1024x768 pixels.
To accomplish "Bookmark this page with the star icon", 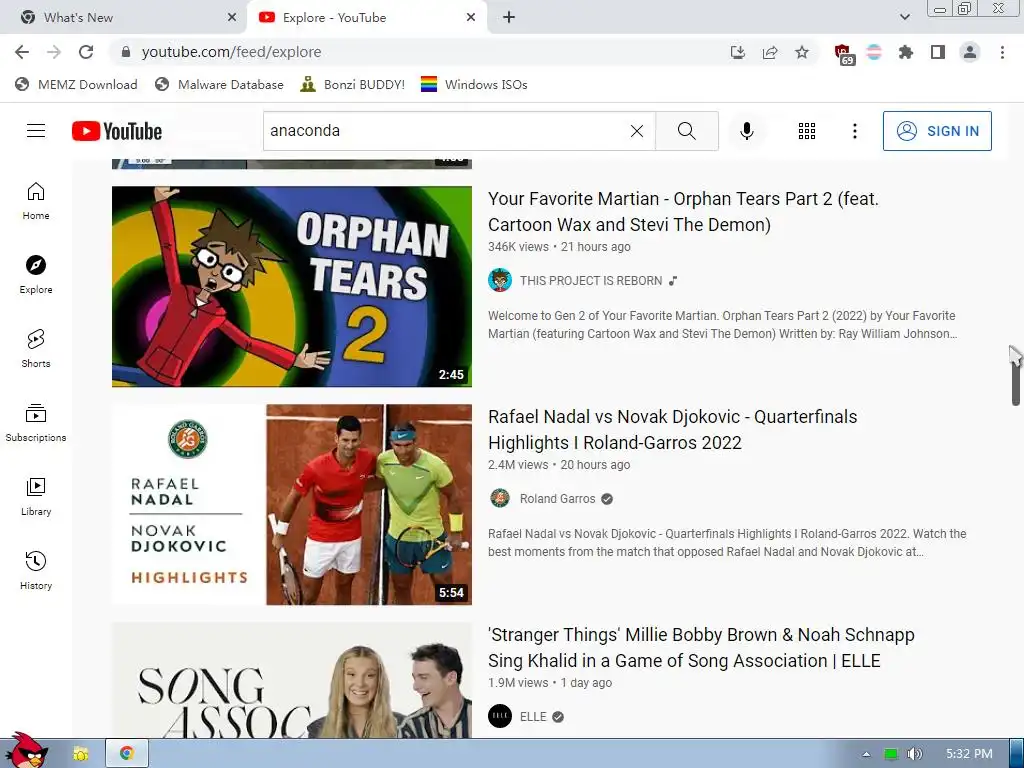I will [802, 52].
